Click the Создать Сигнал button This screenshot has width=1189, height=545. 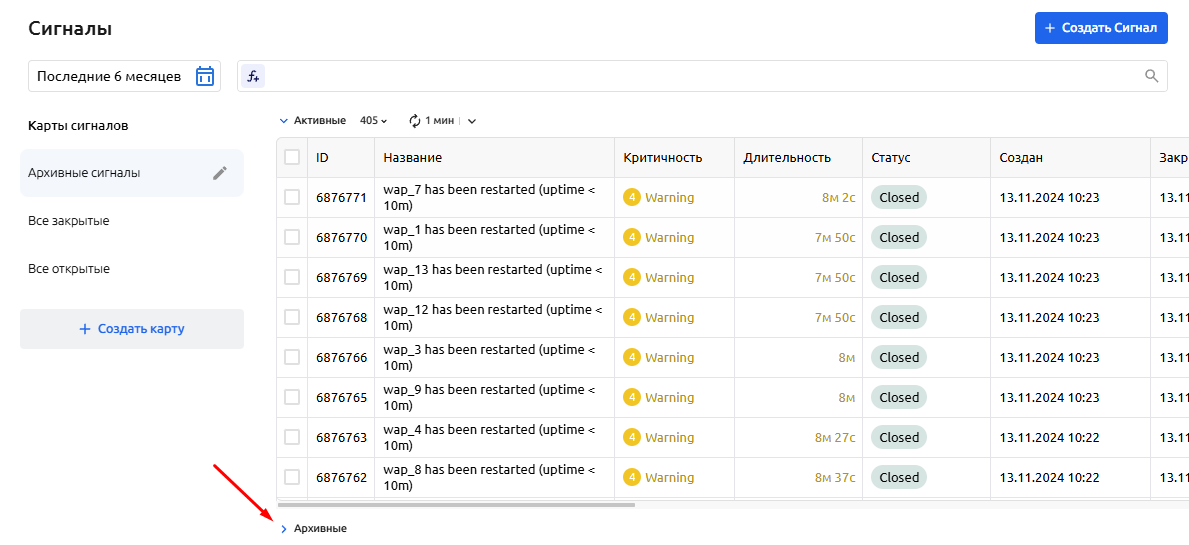coord(1101,28)
